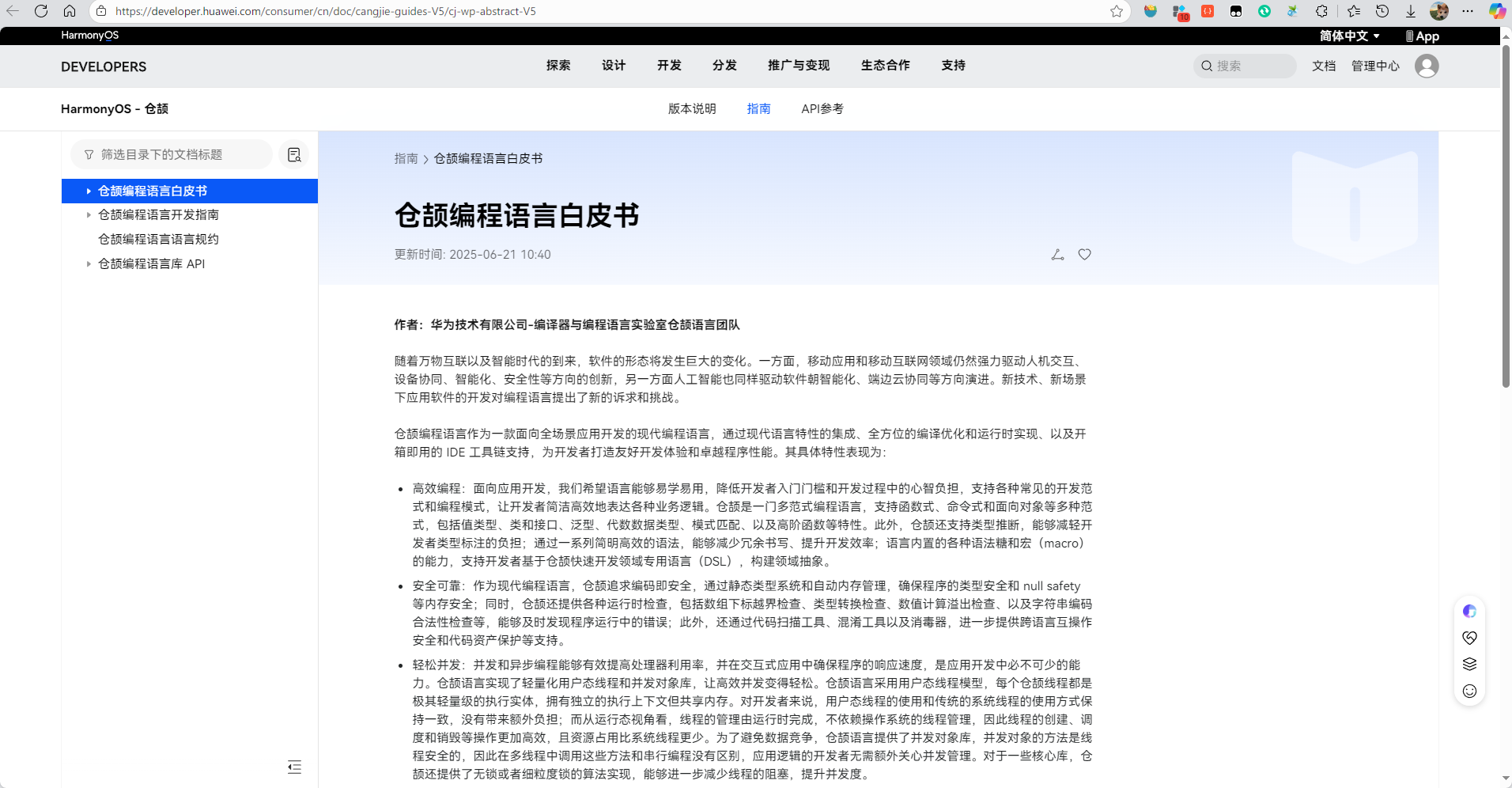Click the document search icon beside filter box
Viewport: 1512px width, 788px height.
point(294,155)
